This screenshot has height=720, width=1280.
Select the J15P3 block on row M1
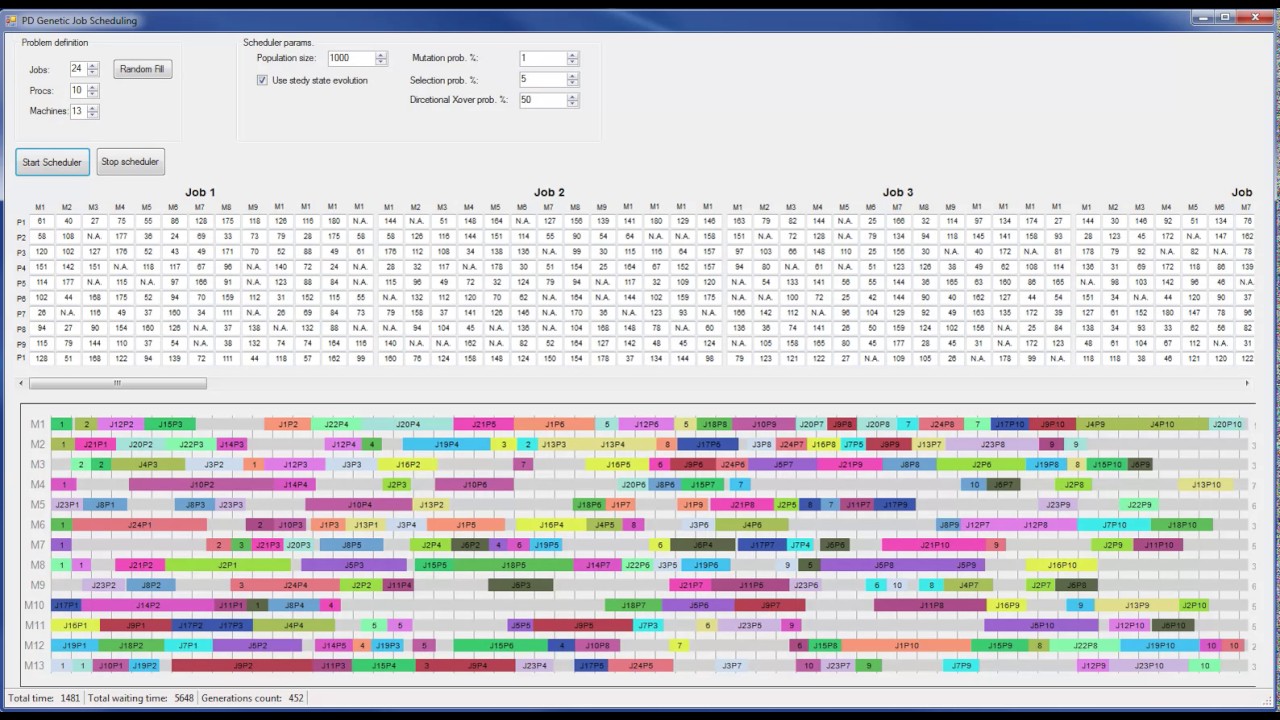pyautogui.click(x=170, y=424)
